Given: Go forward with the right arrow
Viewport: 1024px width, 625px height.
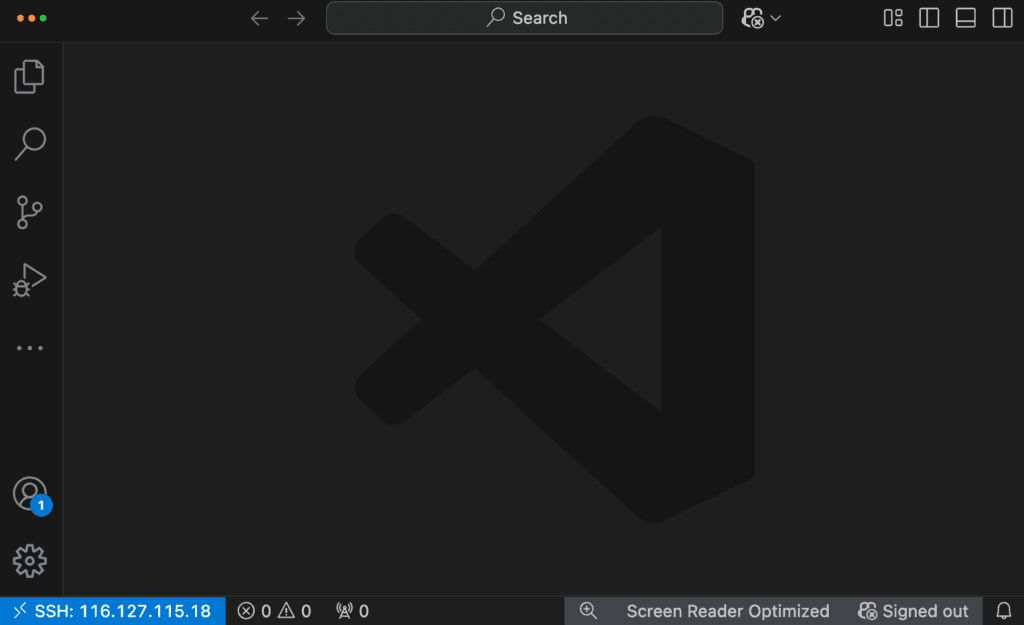Looking at the screenshot, I should pyautogui.click(x=296, y=18).
